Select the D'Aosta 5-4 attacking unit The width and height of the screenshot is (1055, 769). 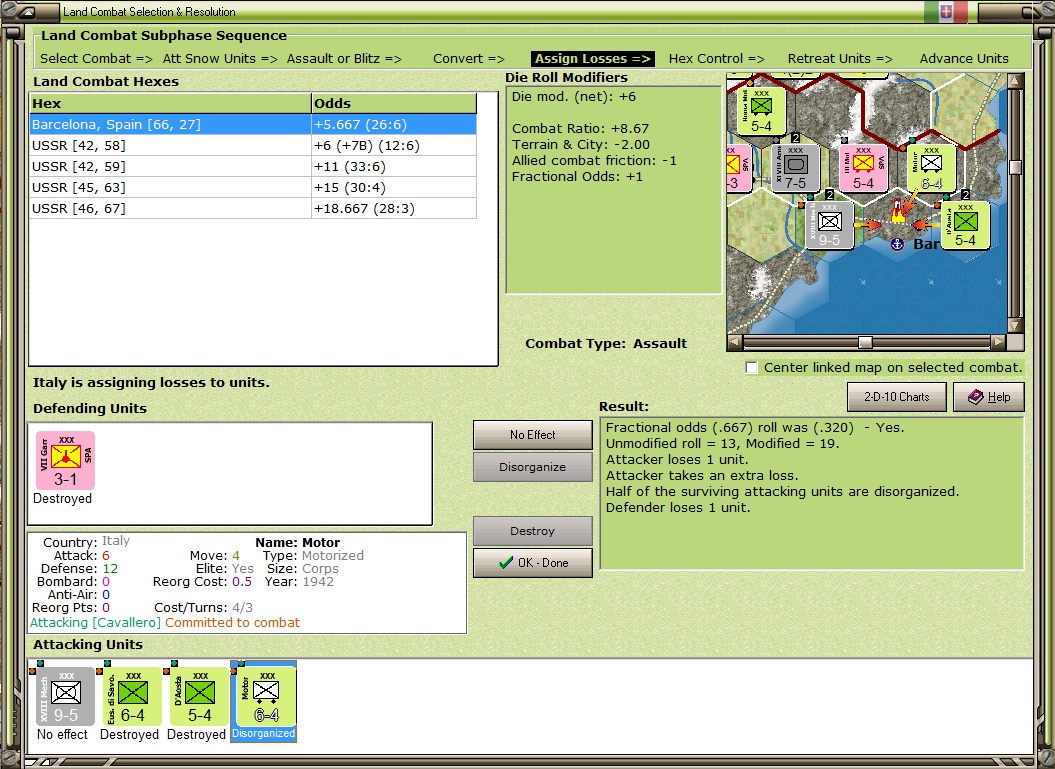[199, 696]
